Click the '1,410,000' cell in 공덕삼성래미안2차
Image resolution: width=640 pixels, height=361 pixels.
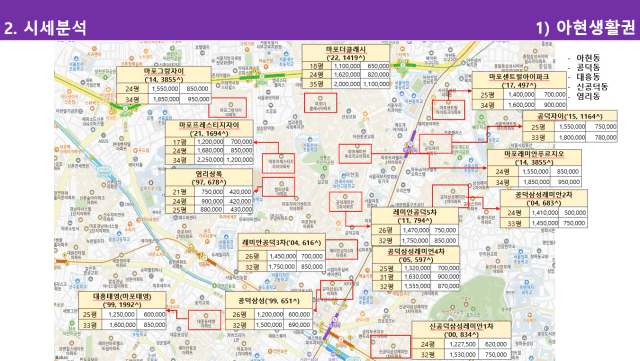point(544,212)
